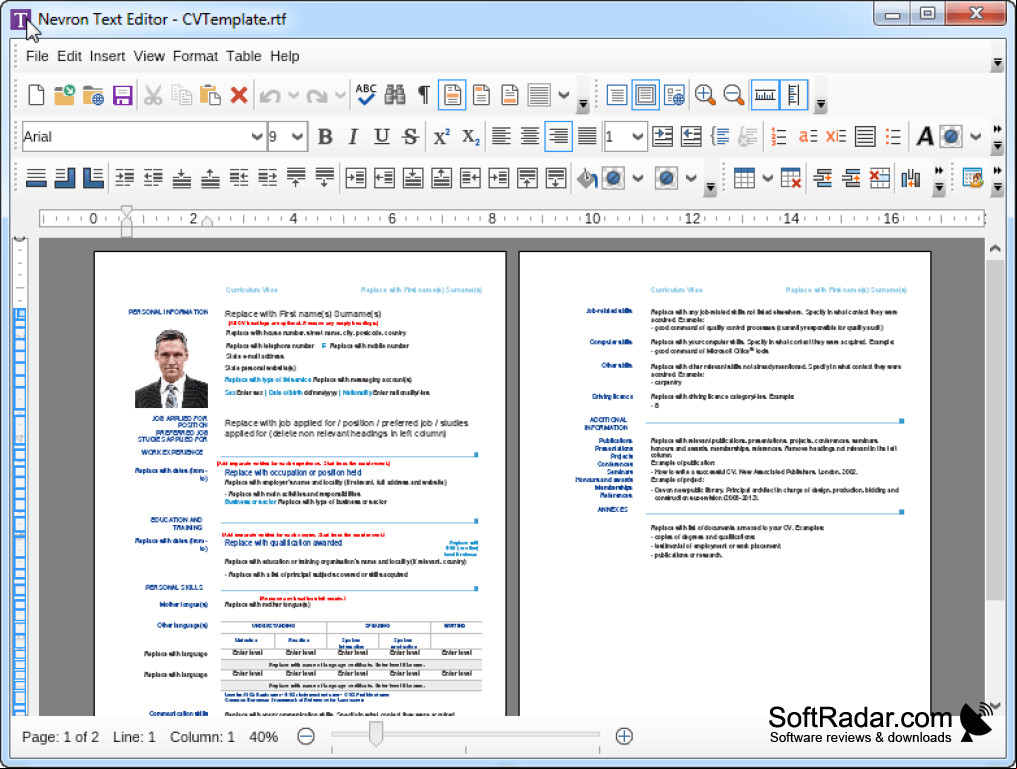1017x769 pixels.
Task: Align text to the left
Action: 501,136
